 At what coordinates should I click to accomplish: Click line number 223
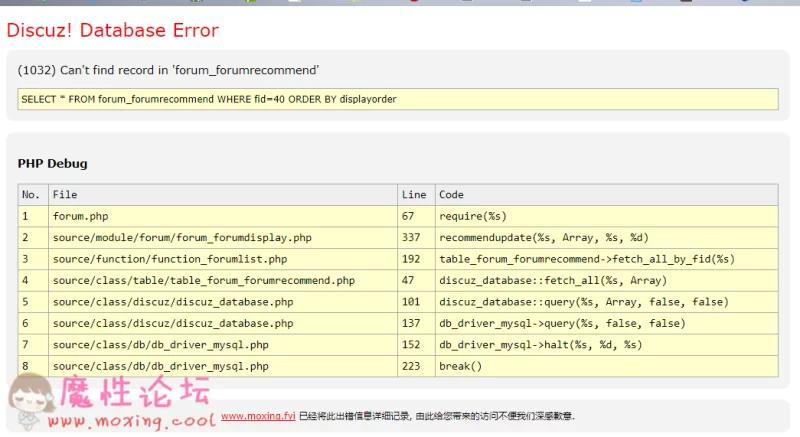(x=411, y=366)
